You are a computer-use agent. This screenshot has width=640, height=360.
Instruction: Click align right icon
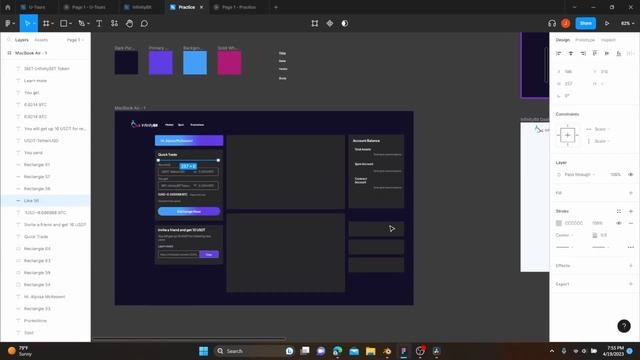tap(583, 53)
